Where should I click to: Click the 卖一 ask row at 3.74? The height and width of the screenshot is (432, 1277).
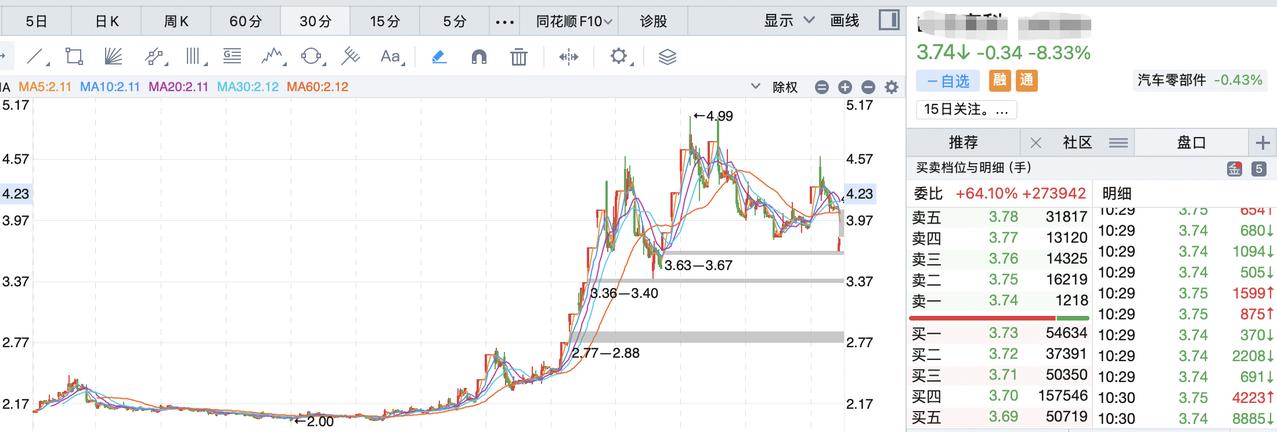[x=1000, y=301]
